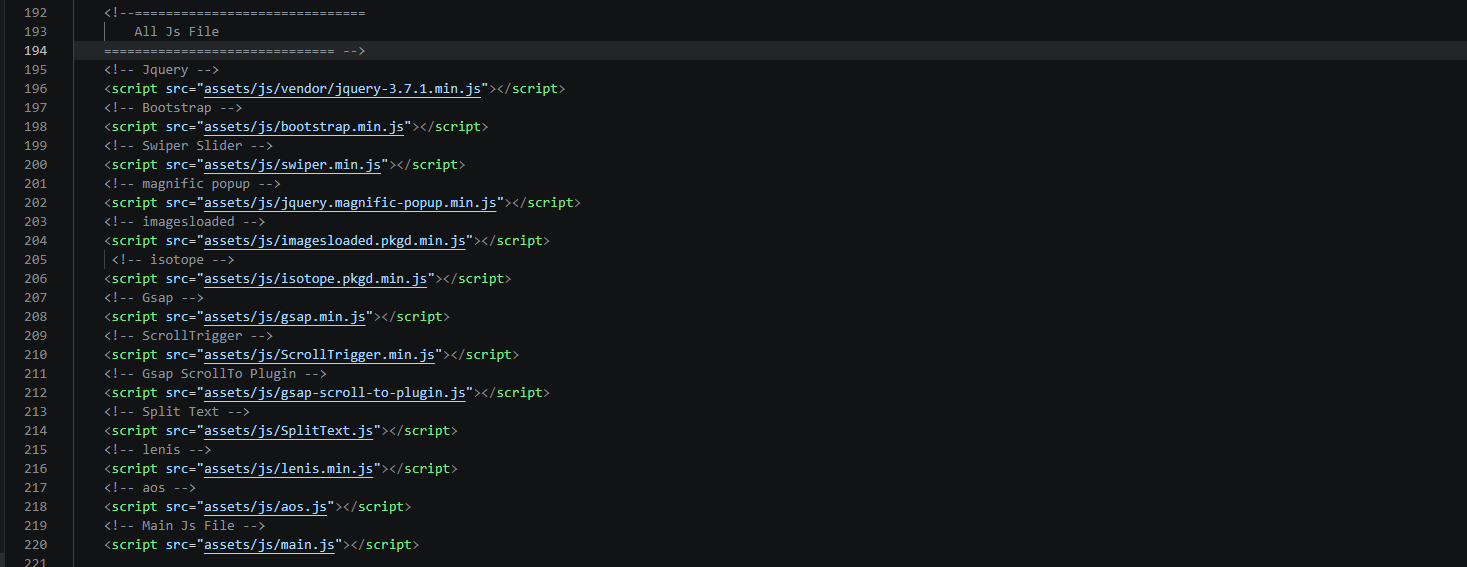Follow gsap-scroll-to-plugin.js link
Viewport: 1467px width, 567px height.
click(x=335, y=392)
